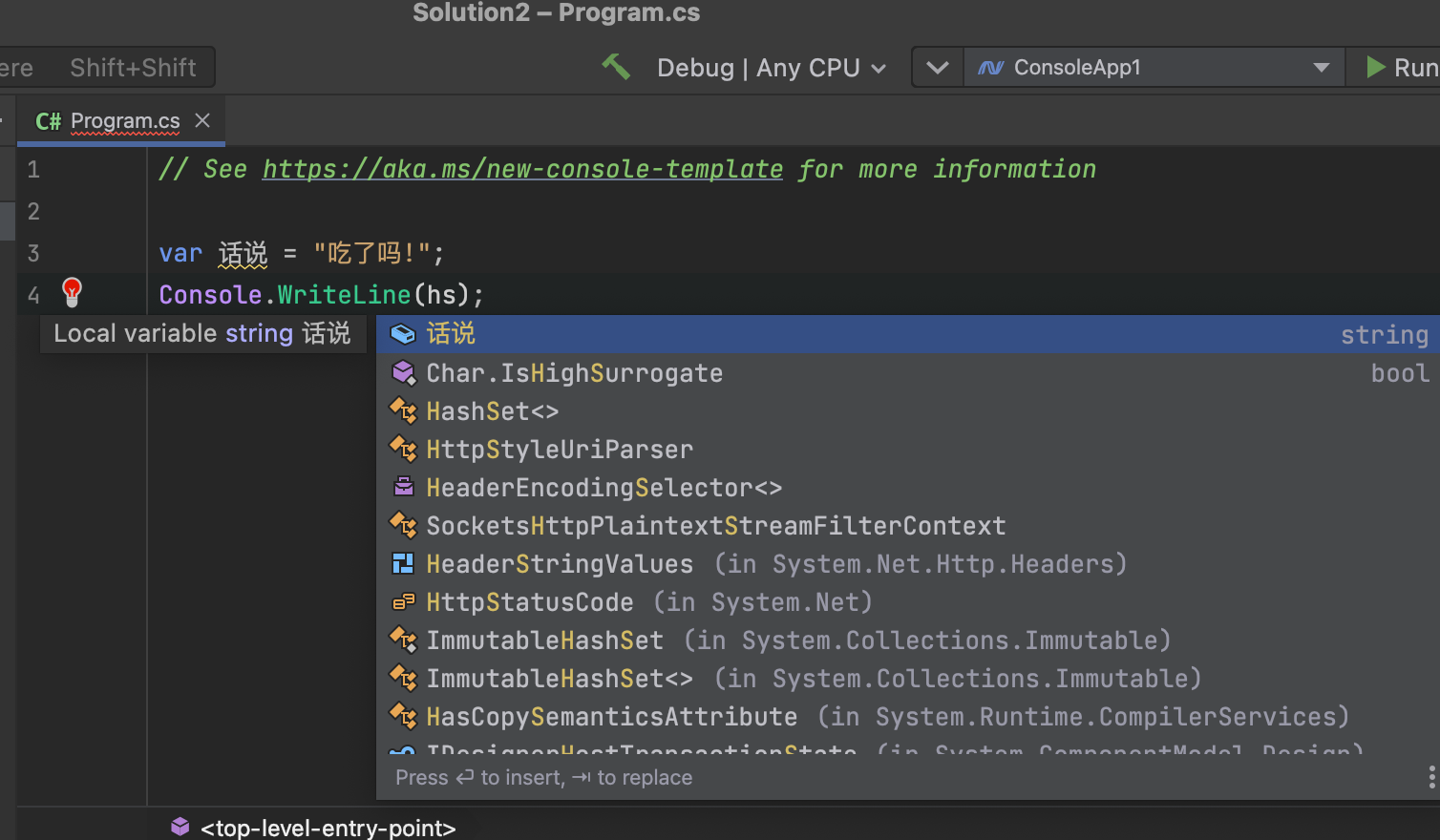Click the 'string' type label of 话说 suggestion

click(1385, 335)
